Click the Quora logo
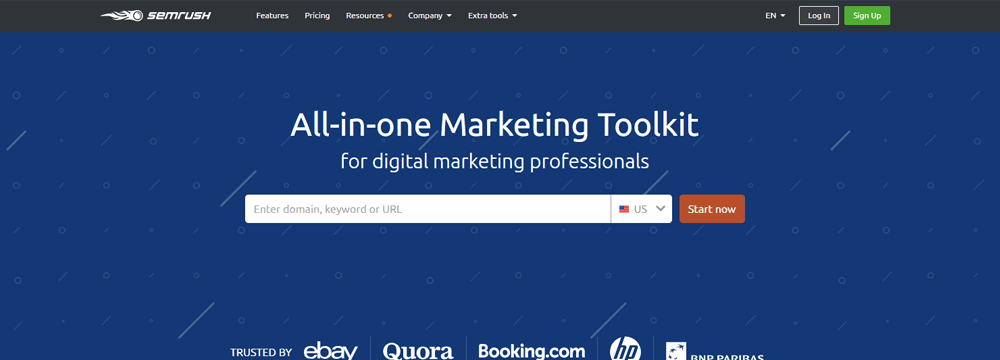This screenshot has width=1000, height=360. pyautogui.click(x=418, y=351)
